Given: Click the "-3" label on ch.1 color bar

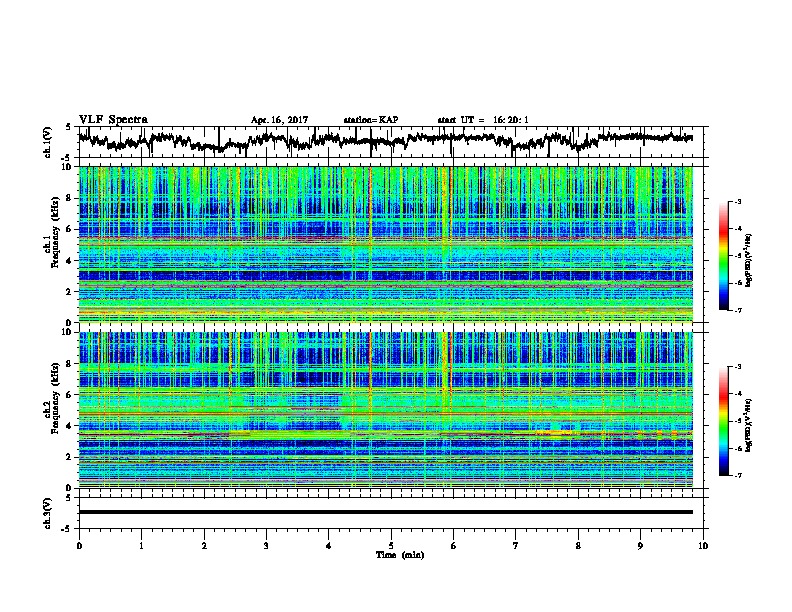Looking at the screenshot, I should click(737, 201).
